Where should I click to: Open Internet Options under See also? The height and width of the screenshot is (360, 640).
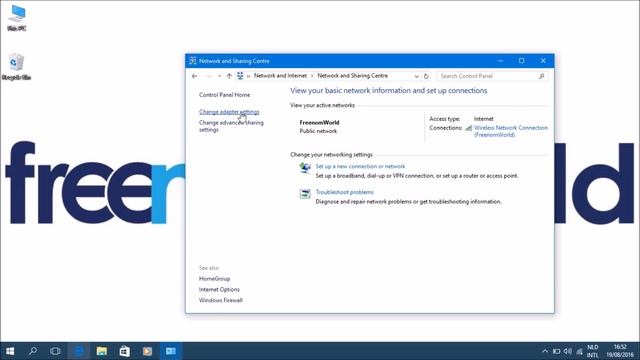(x=219, y=289)
